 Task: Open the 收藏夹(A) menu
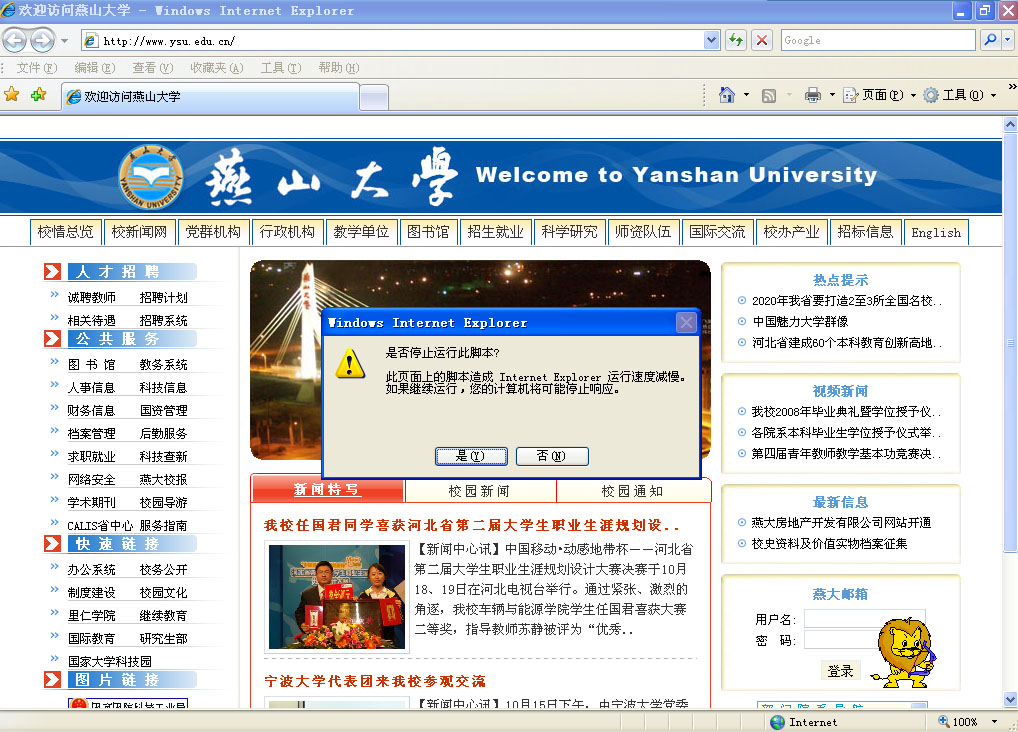(x=216, y=68)
